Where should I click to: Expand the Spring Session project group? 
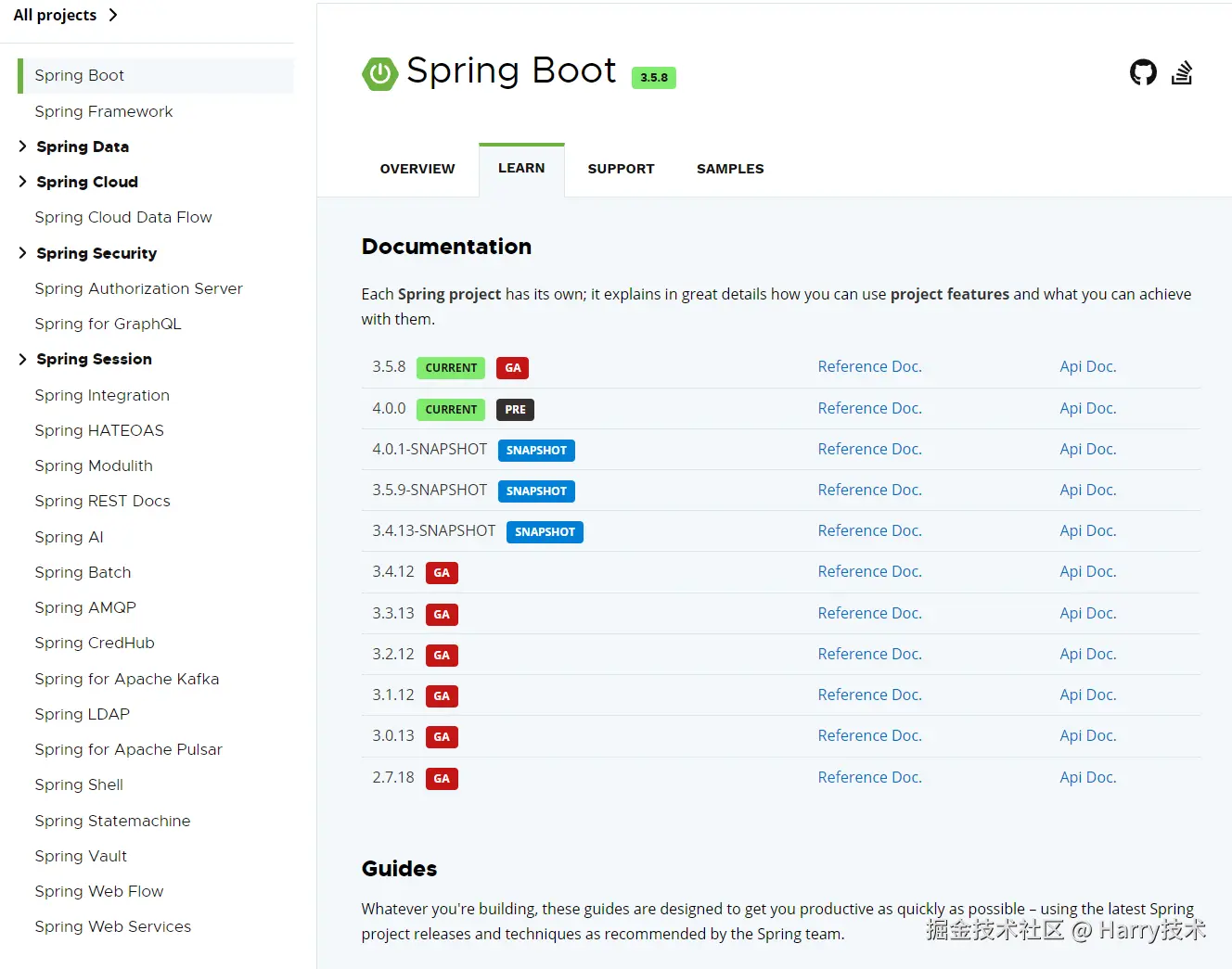coord(23,359)
